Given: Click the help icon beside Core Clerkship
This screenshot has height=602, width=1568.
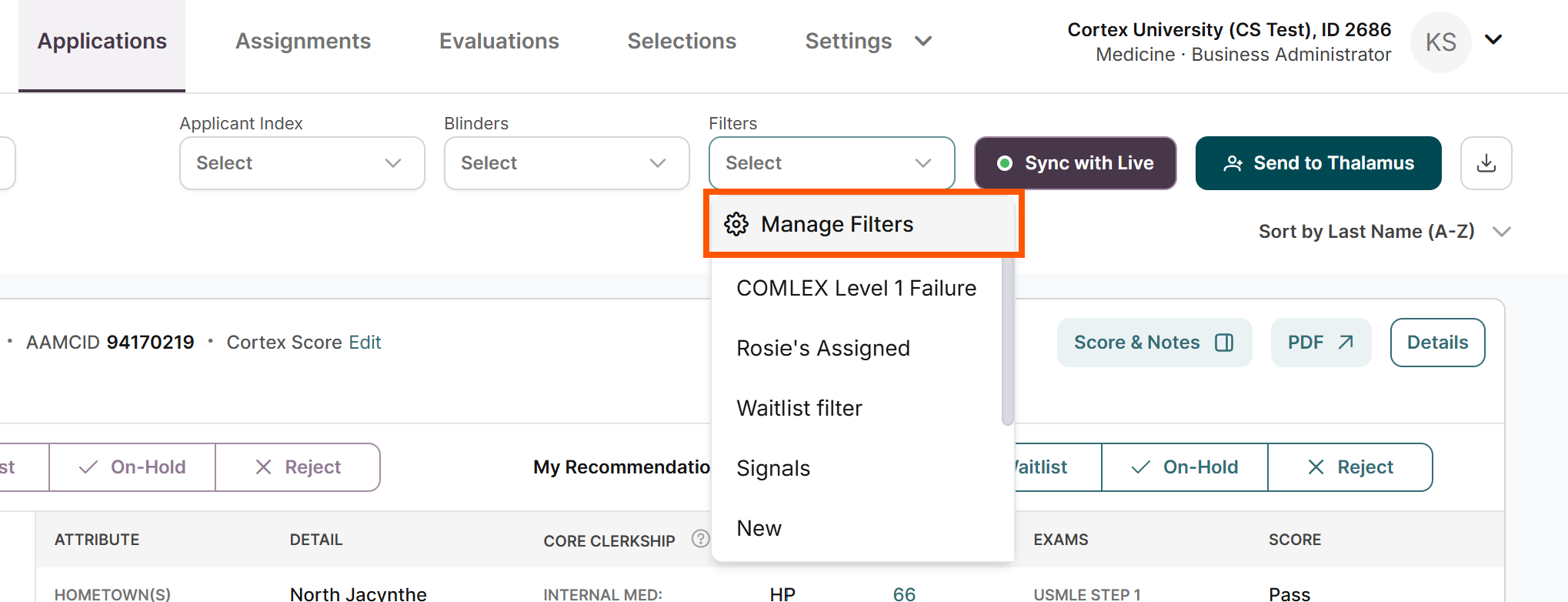Looking at the screenshot, I should [x=700, y=539].
